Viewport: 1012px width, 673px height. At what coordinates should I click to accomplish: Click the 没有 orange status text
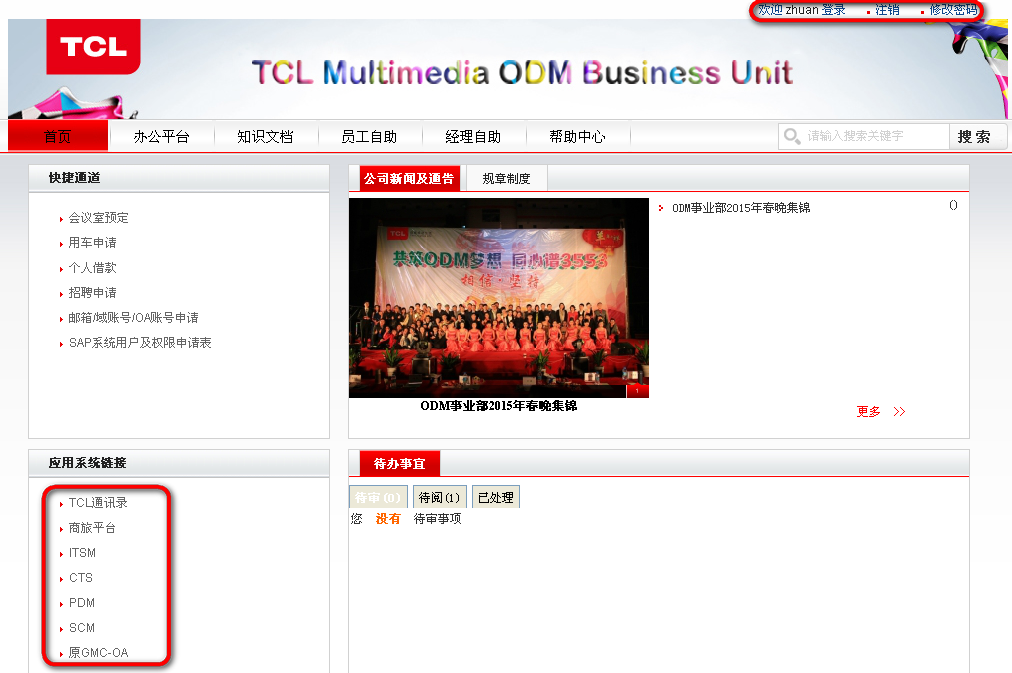388,519
